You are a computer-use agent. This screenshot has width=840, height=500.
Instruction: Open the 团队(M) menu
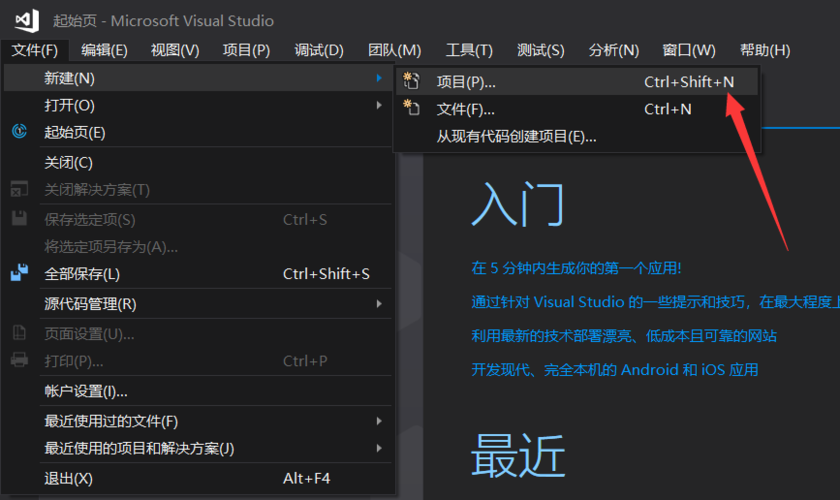pos(395,50)
